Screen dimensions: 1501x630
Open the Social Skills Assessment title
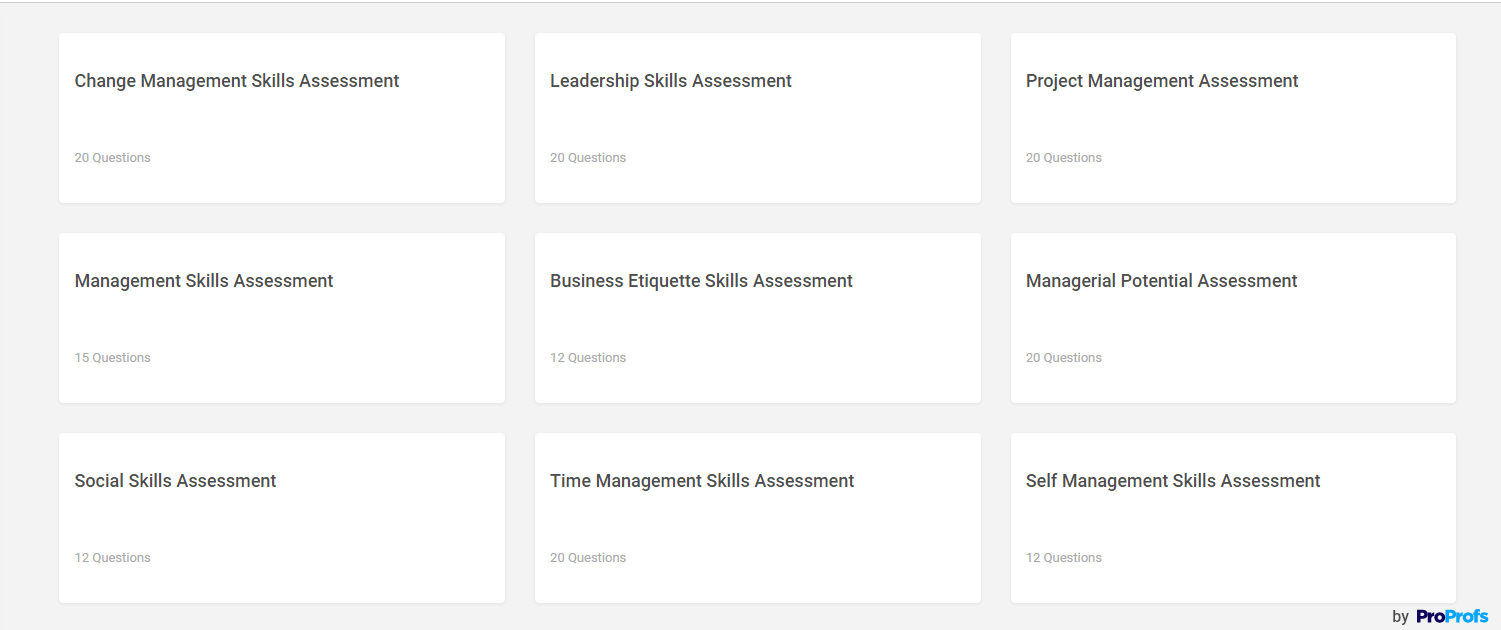(x=175, y=481)
